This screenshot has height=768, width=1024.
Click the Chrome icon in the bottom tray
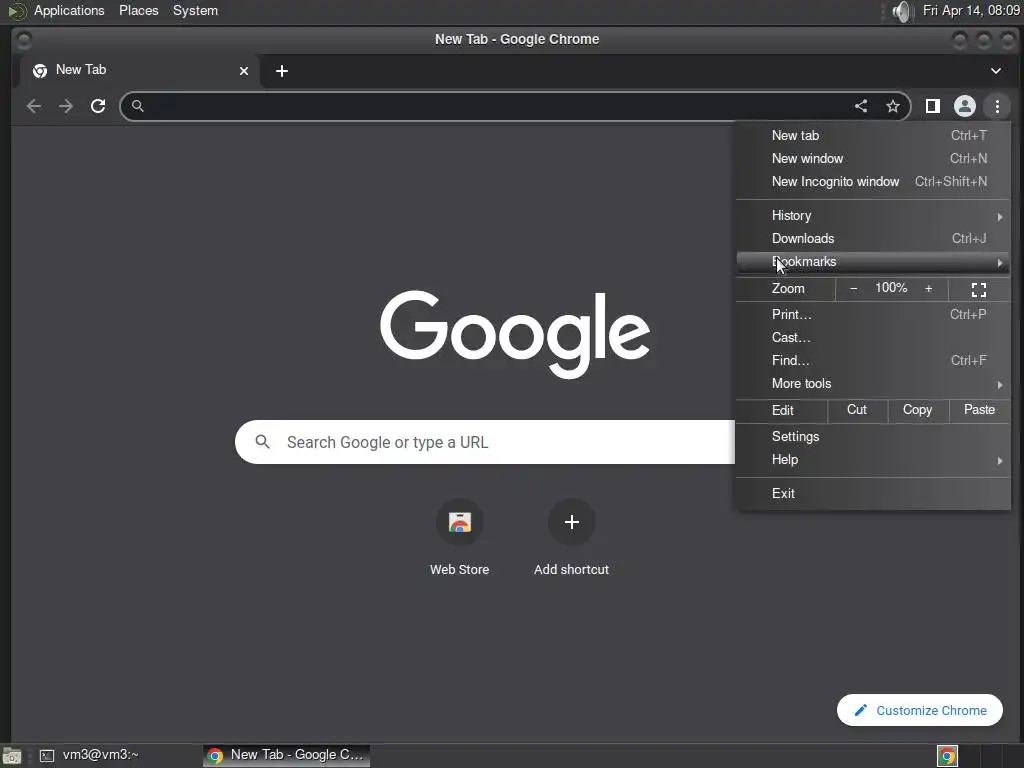(x=947, y=756)
